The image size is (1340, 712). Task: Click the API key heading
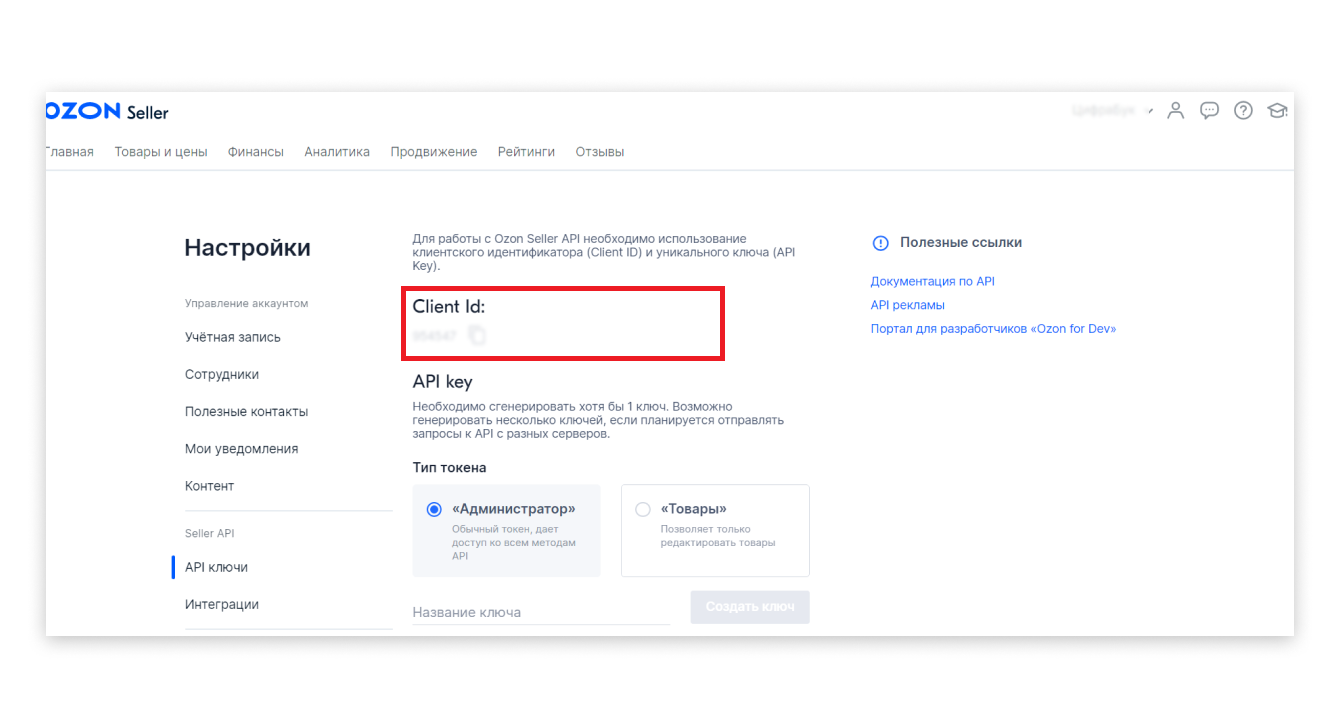point(443,382)
